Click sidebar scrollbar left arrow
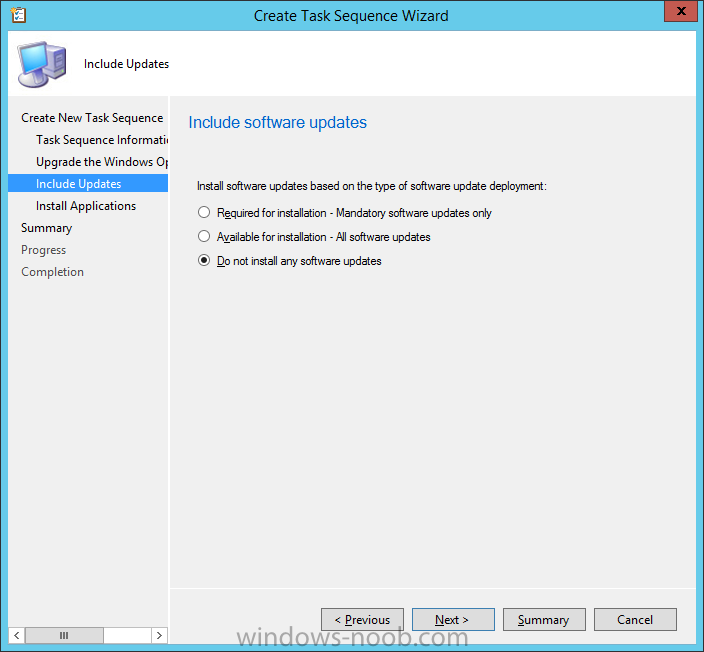 click(17, 635)
